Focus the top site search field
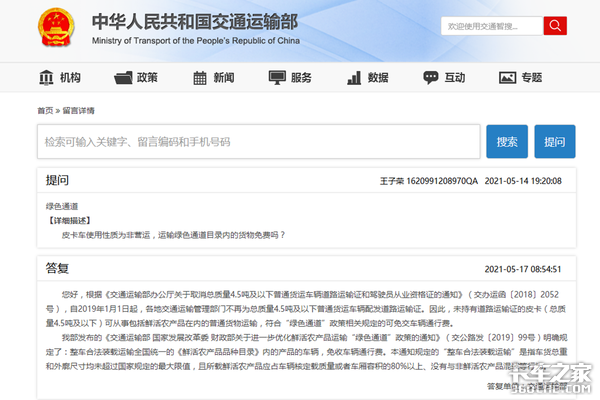The height and width of the screenshot is (400, 600). coord(492,26)
